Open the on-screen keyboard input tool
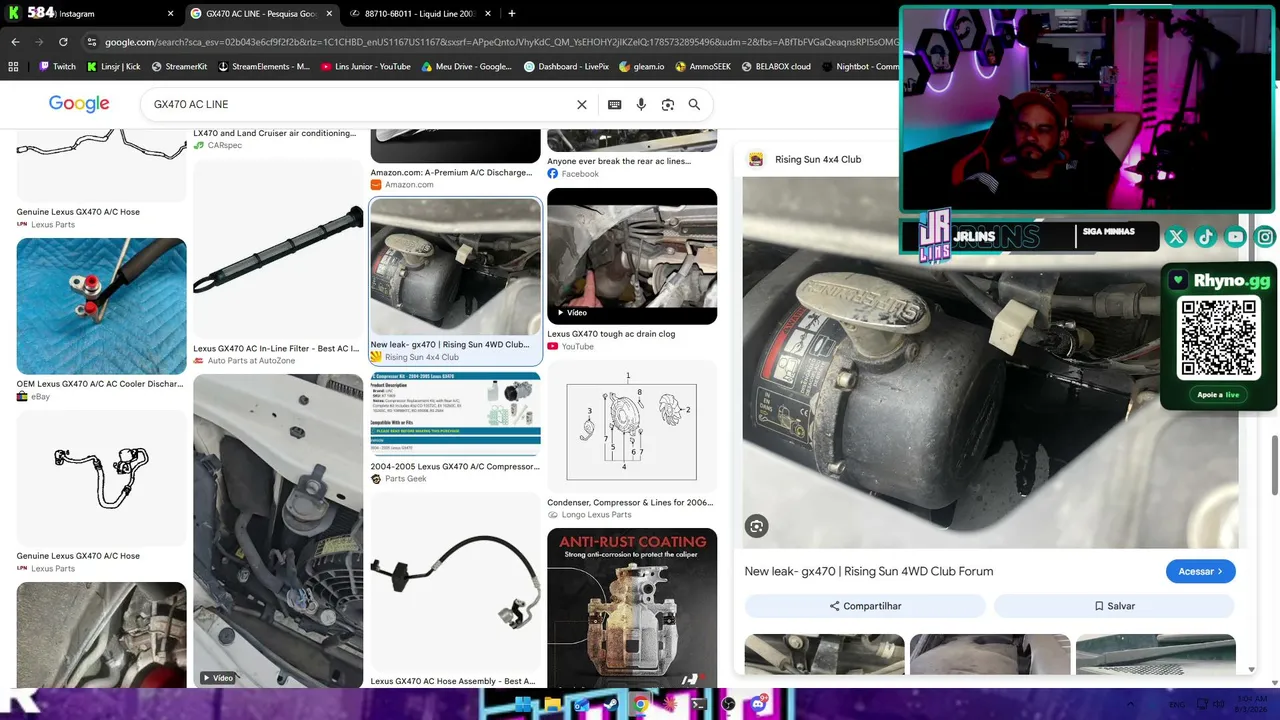Image resolution: width=1280 pixels, height=720 pixels. click(614, 104)
